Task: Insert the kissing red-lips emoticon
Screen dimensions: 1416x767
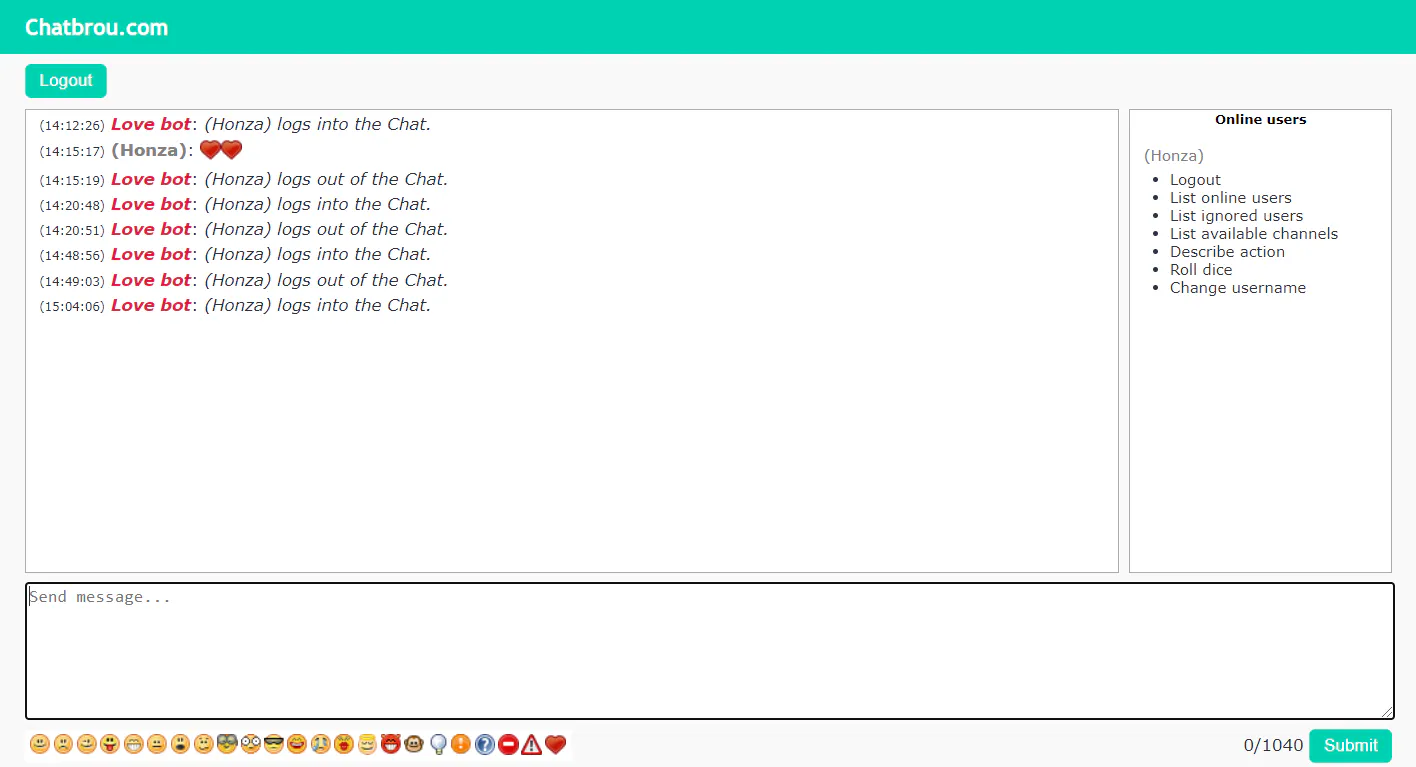Action: [x=344, y=744]
